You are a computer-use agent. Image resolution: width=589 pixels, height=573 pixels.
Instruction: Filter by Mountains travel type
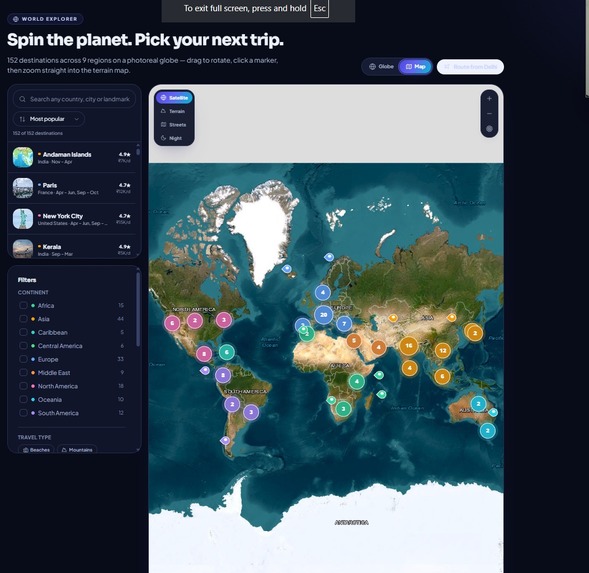tap(77, 450)
